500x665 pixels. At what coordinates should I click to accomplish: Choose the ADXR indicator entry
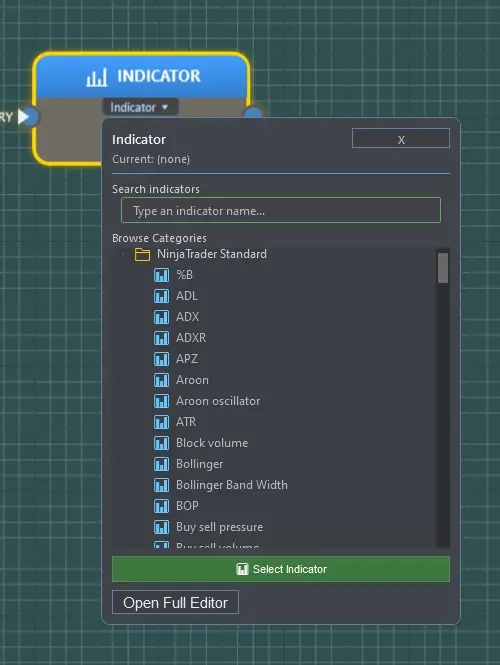pos(191,338)
